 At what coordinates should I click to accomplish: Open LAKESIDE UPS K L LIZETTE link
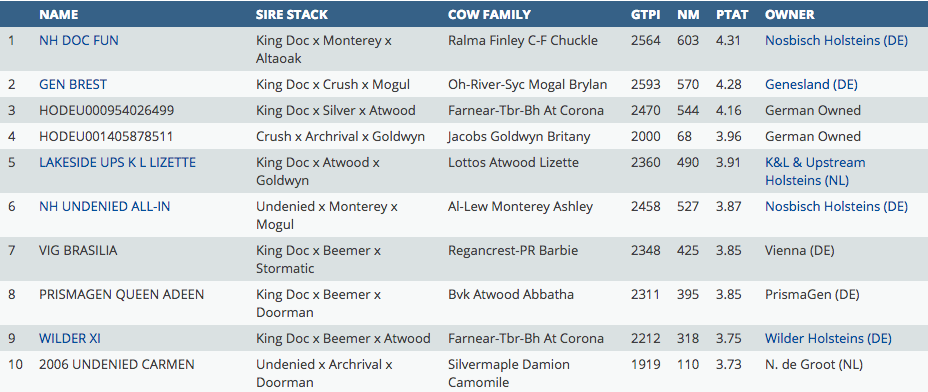pyautogui.click(x=117, y=163)
